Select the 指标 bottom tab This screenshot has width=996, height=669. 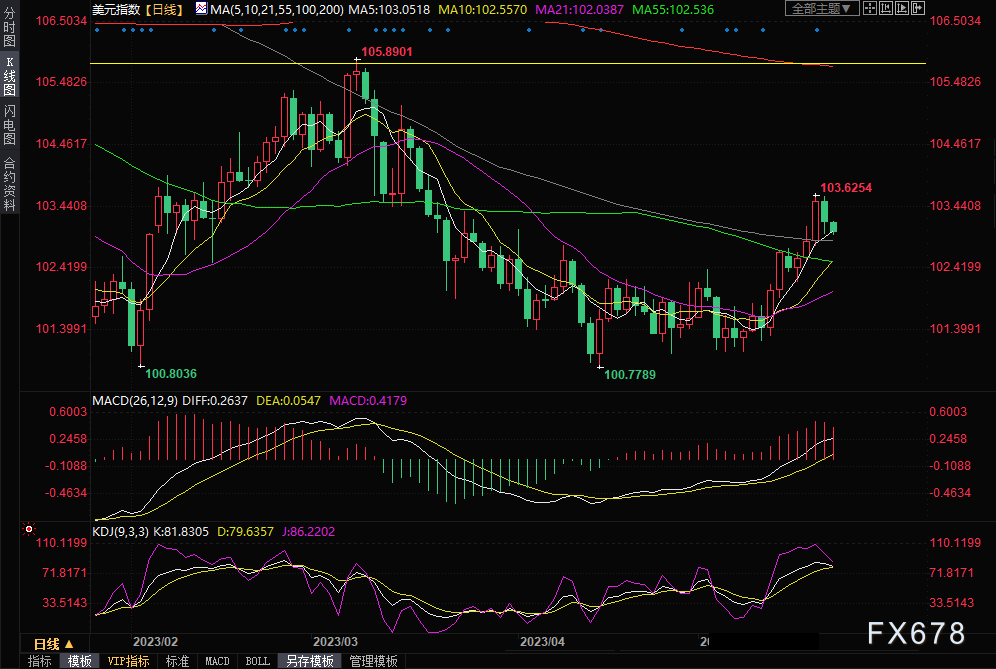coord(39,661)
